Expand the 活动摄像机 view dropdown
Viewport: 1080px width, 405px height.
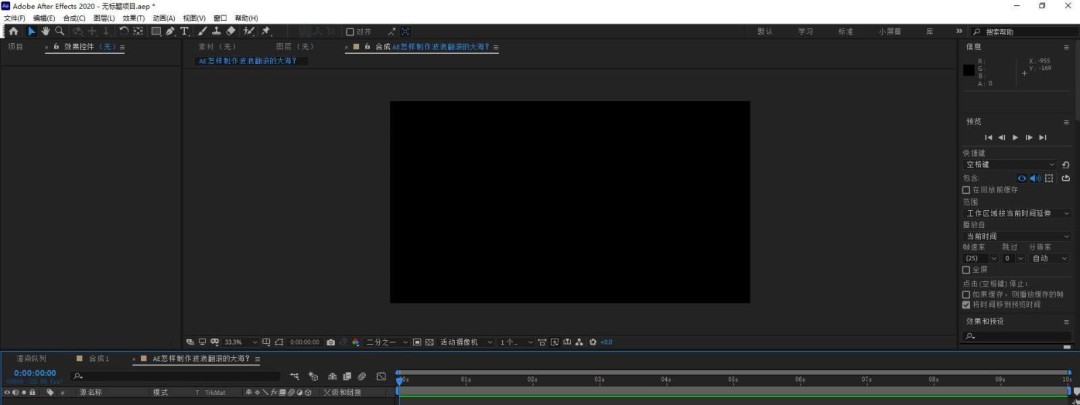point(467,342)
